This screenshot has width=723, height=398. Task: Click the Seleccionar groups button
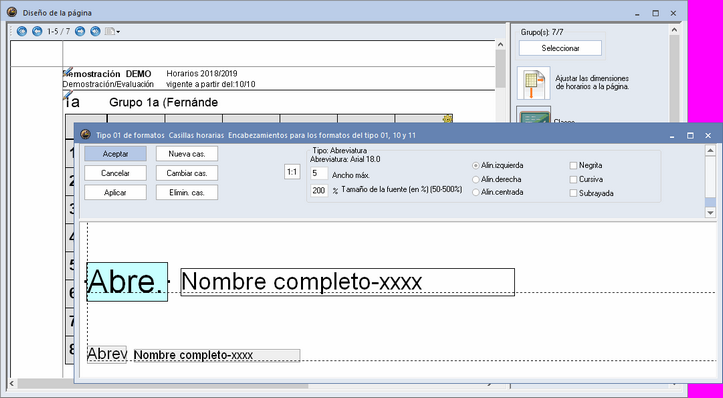[560, 48]
